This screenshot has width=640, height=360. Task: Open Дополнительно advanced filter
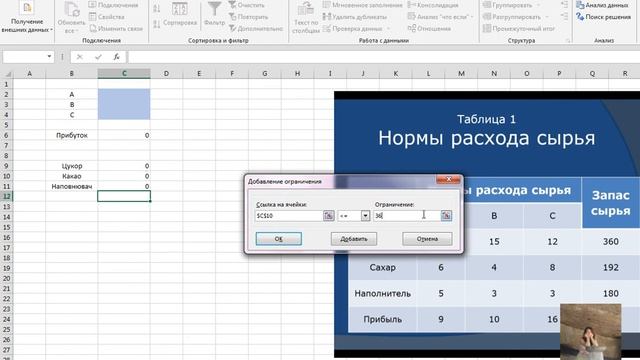point(256,29)
